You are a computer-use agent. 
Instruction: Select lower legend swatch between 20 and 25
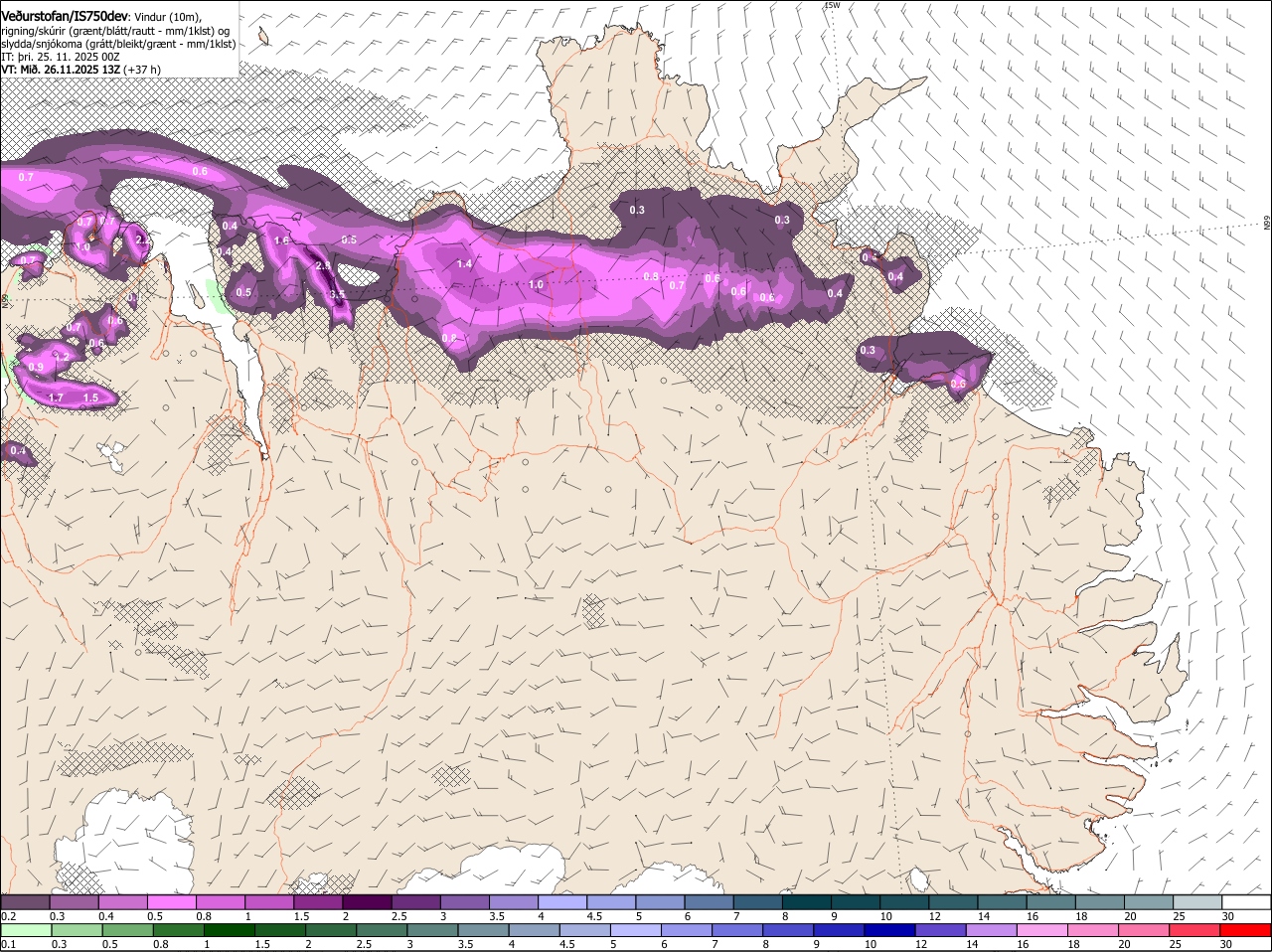point(1144,930)
